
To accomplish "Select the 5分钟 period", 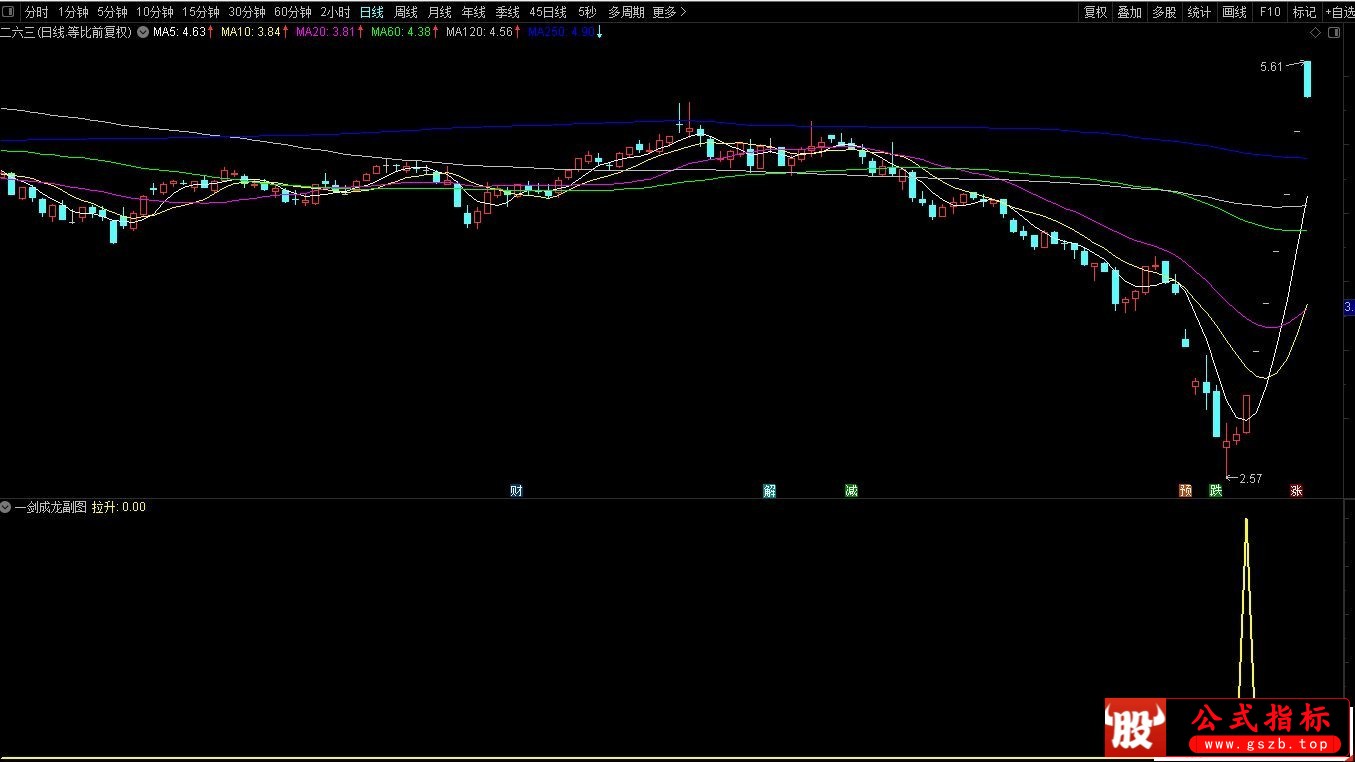I will 112,12.
